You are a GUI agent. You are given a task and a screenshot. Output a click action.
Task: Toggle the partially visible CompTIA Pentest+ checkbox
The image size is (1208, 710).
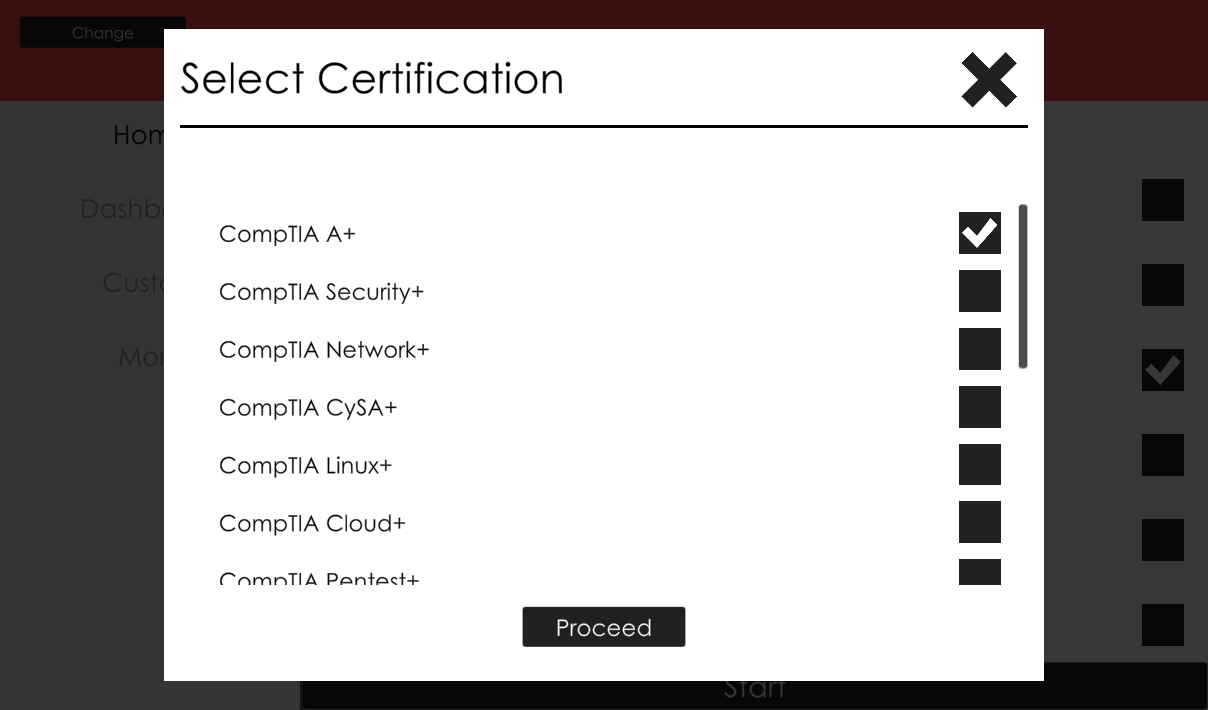(979, 572)
